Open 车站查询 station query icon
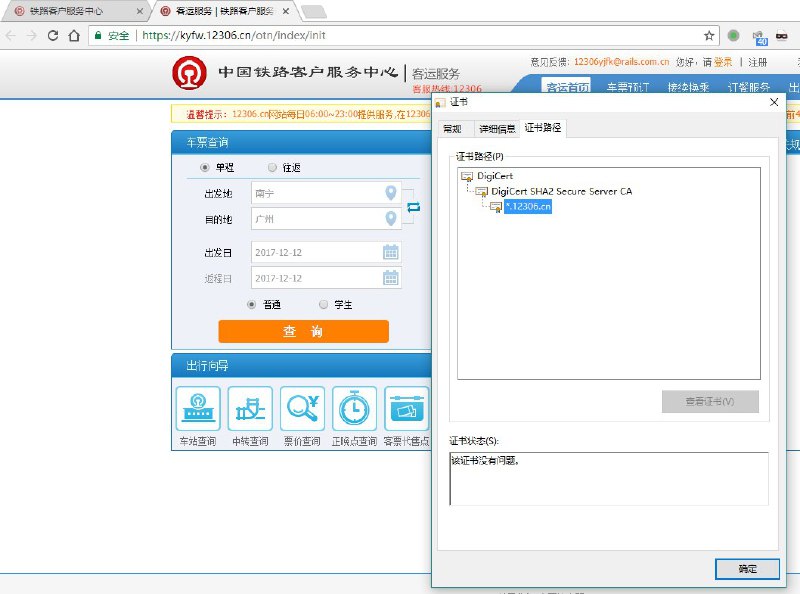Screen dimensions: 800x594 tap(198, 409)
